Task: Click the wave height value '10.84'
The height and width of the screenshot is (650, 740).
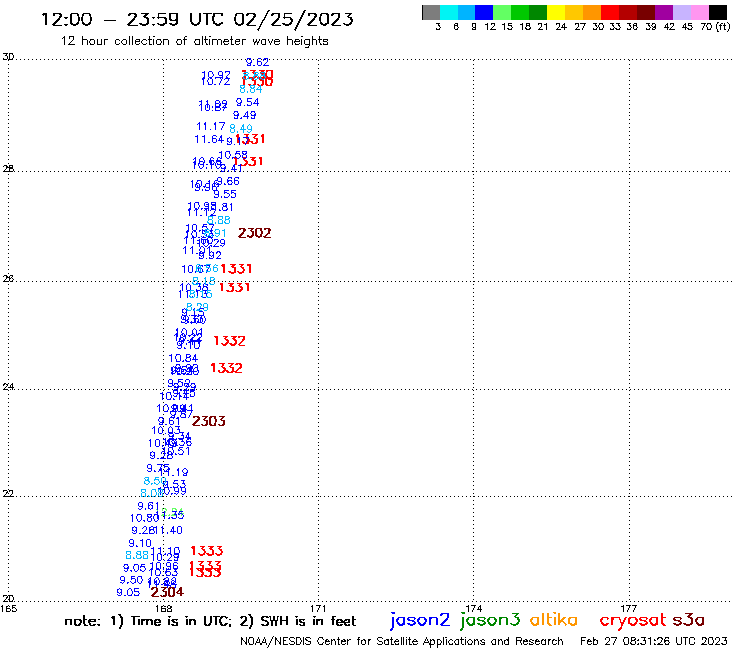Action: click(x=183, y=358)
